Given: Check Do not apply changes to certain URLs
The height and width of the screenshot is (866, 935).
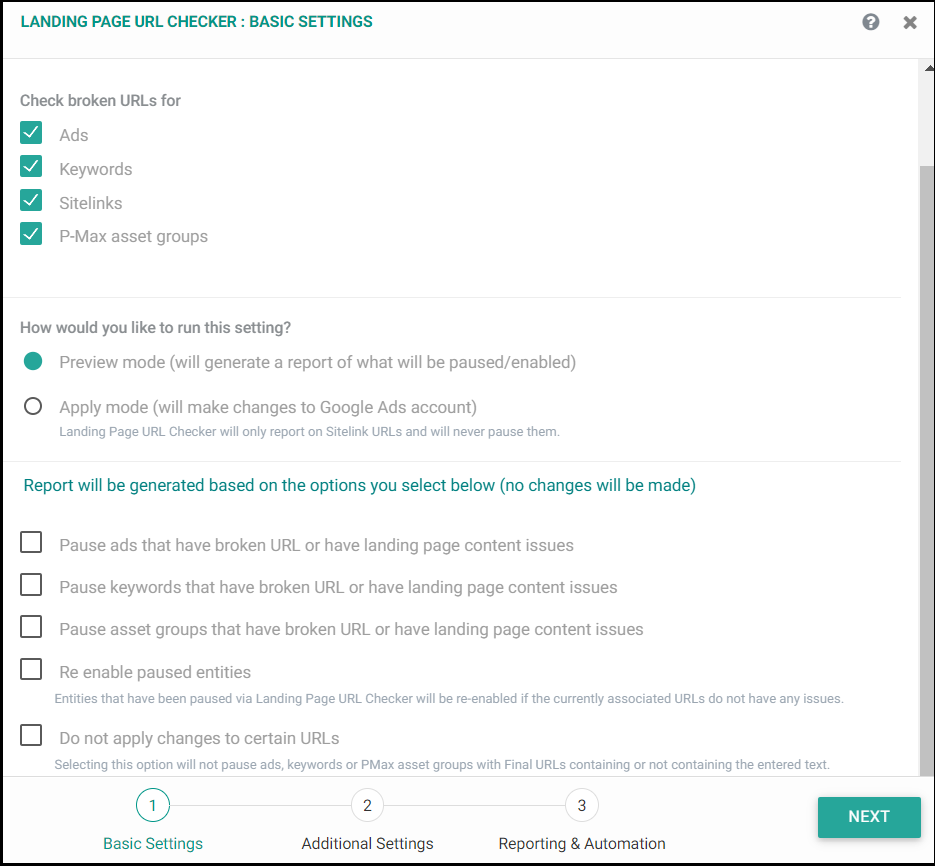Looking at the screenshot, I should 31,735.
